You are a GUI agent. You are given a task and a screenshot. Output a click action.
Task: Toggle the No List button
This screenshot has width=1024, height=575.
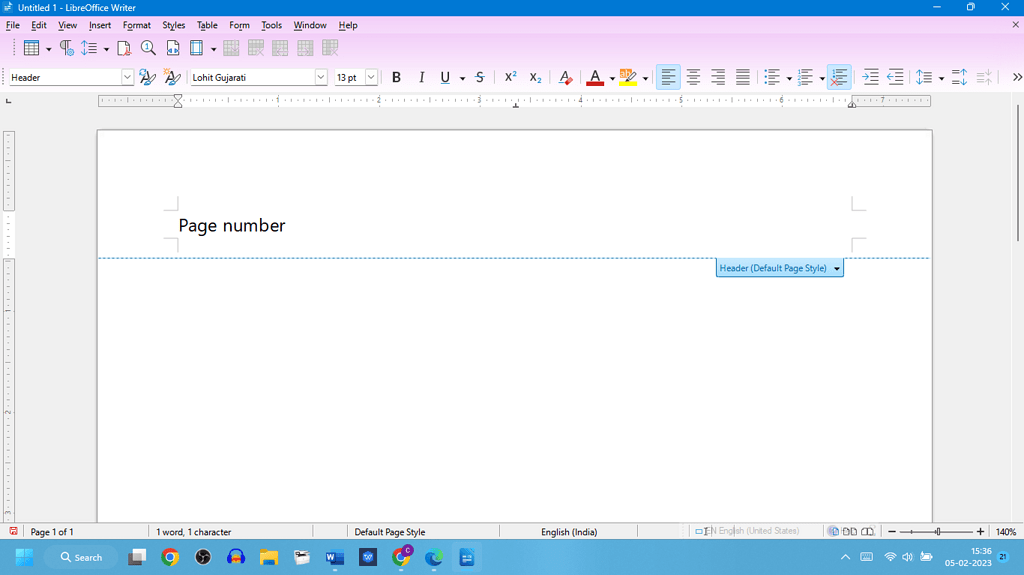839,77
